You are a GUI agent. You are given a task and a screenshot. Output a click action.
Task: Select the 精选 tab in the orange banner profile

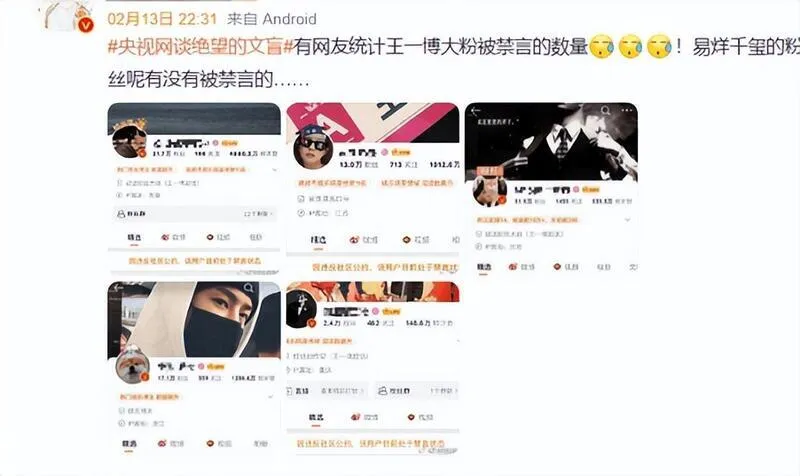click(x=316, y=417)
